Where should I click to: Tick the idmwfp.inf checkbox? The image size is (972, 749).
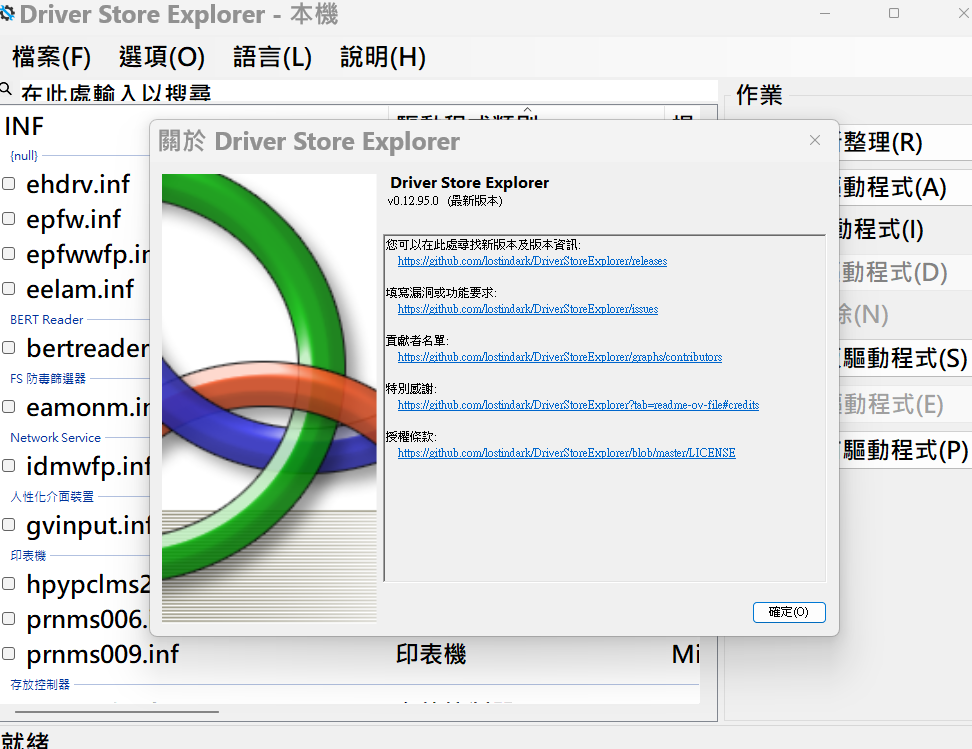pyautogui.click(x=9, y=466)
